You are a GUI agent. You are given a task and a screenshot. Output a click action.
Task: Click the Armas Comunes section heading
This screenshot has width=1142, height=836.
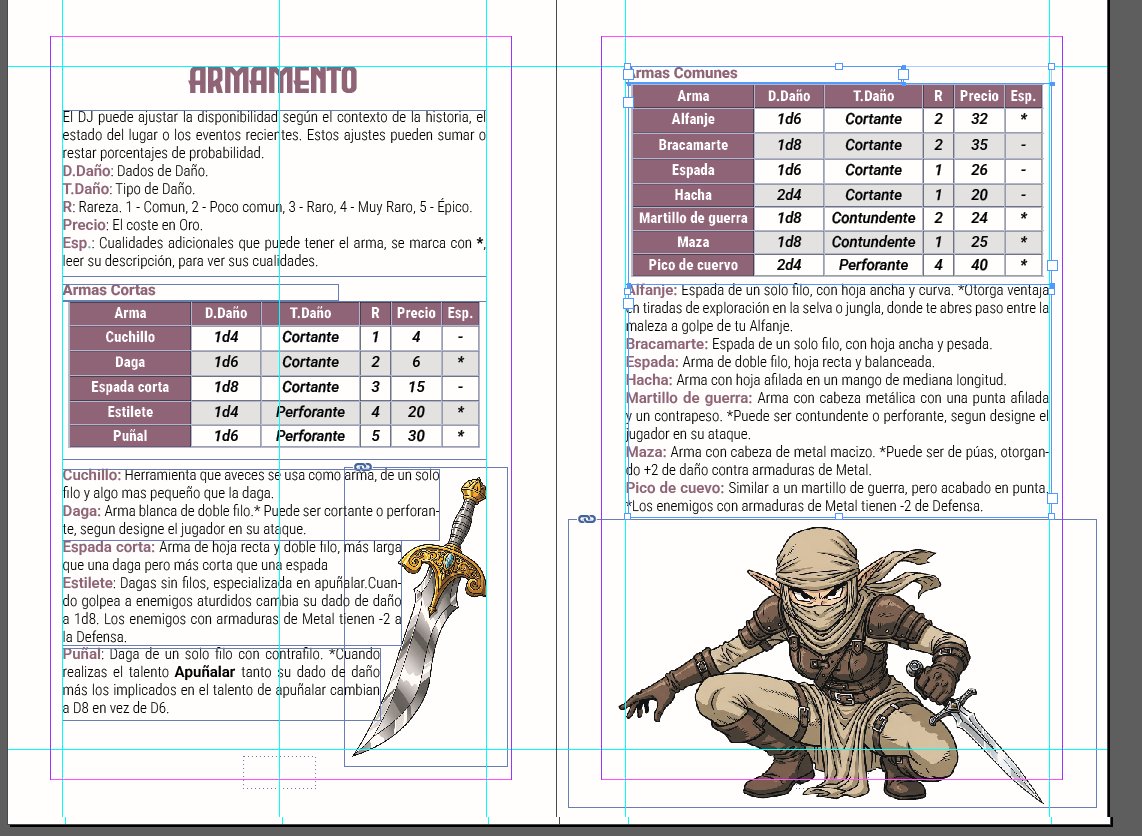(681, 73)
